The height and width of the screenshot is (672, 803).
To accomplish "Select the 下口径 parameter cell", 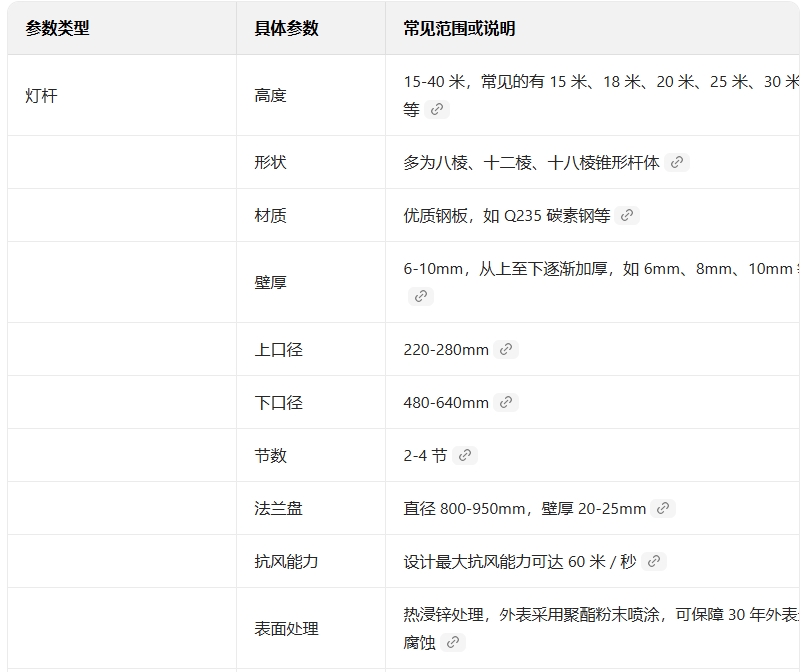I will (278, 403).
